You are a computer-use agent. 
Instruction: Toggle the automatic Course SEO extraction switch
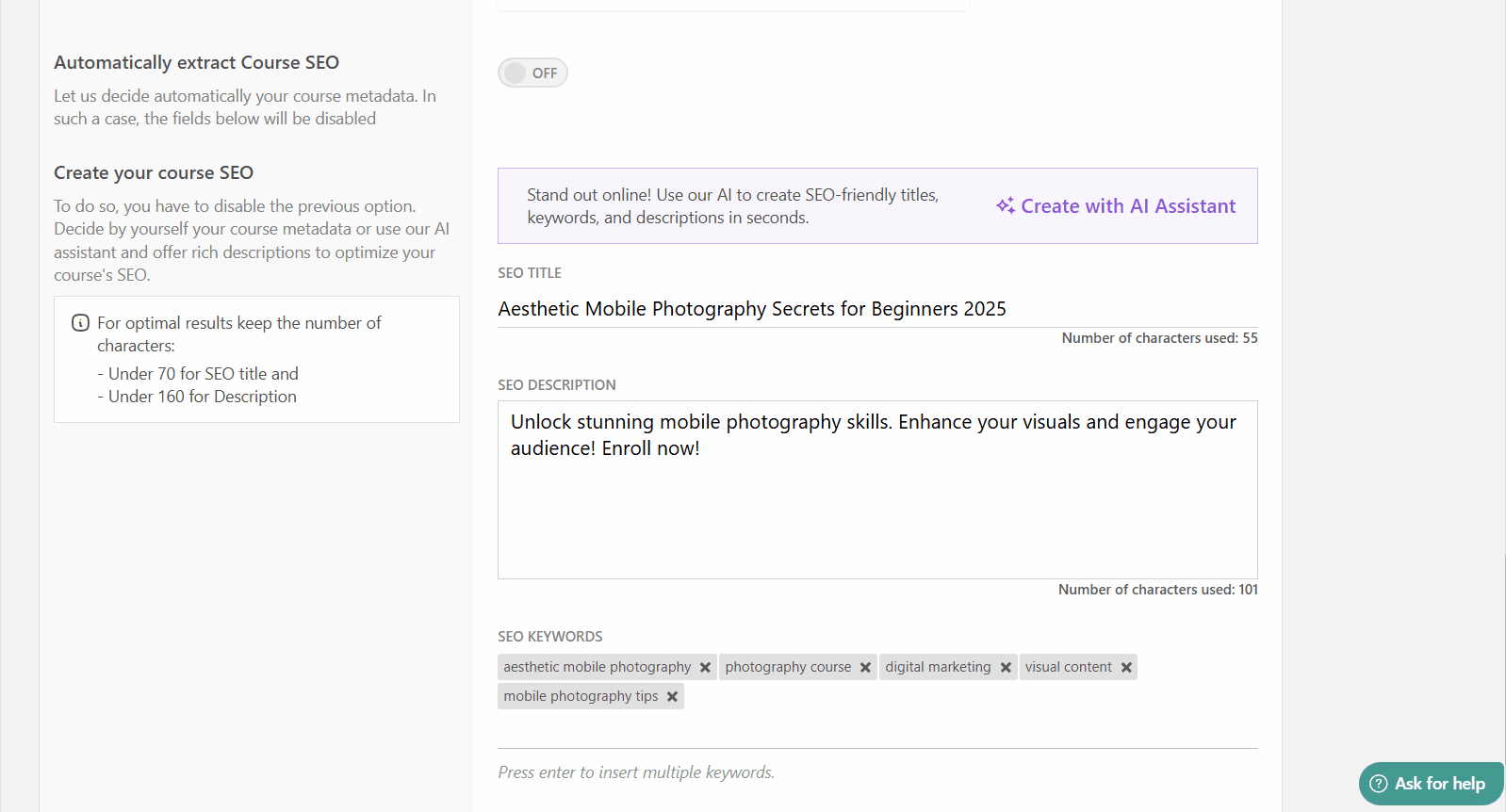[x=532, y=73]
